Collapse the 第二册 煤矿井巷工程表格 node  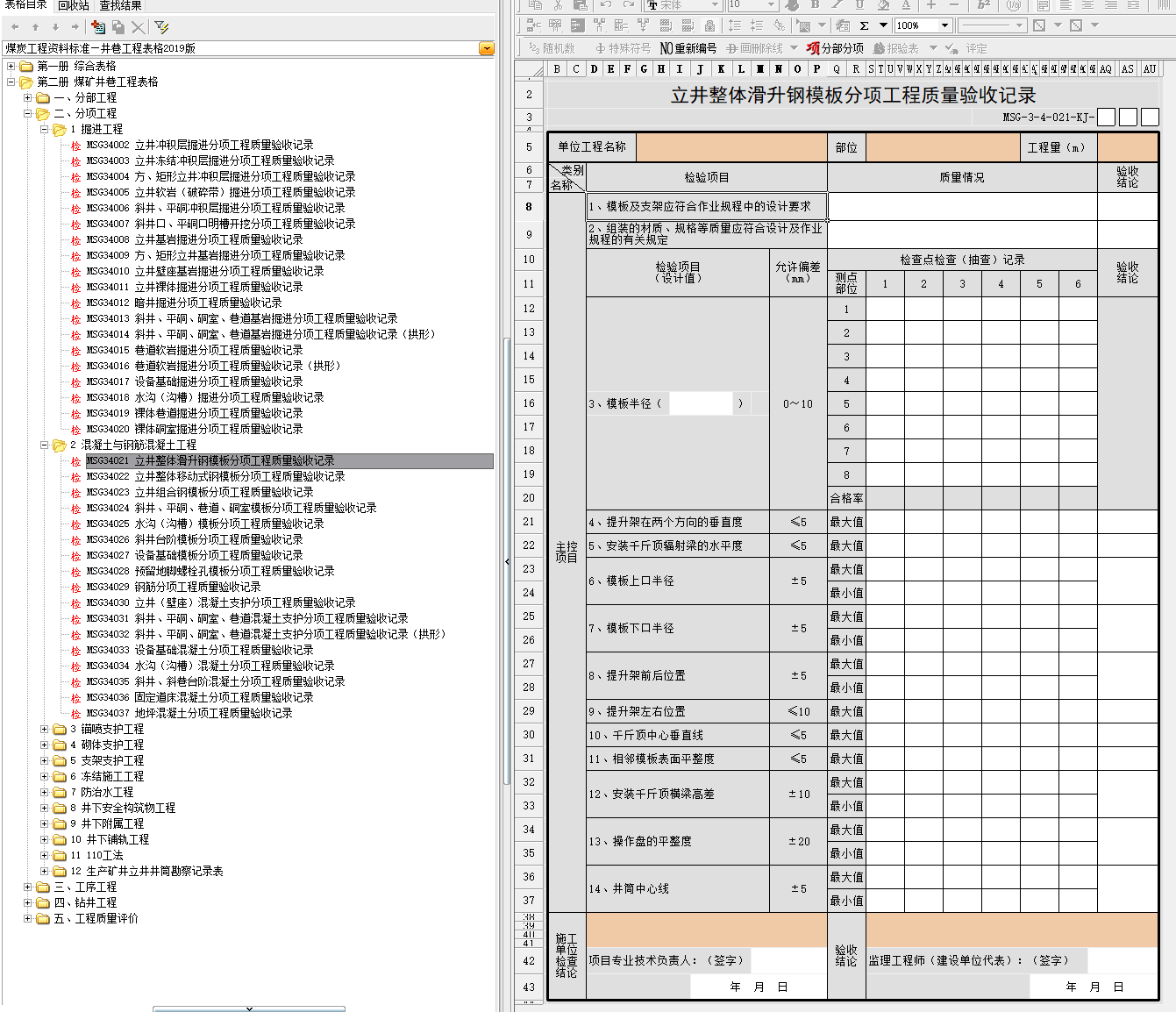click(11, 82)
